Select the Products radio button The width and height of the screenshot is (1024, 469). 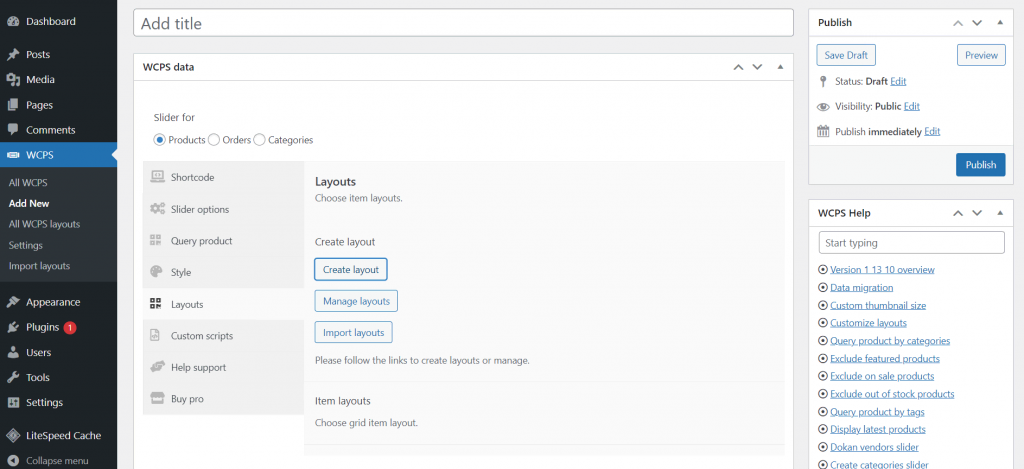160,140
